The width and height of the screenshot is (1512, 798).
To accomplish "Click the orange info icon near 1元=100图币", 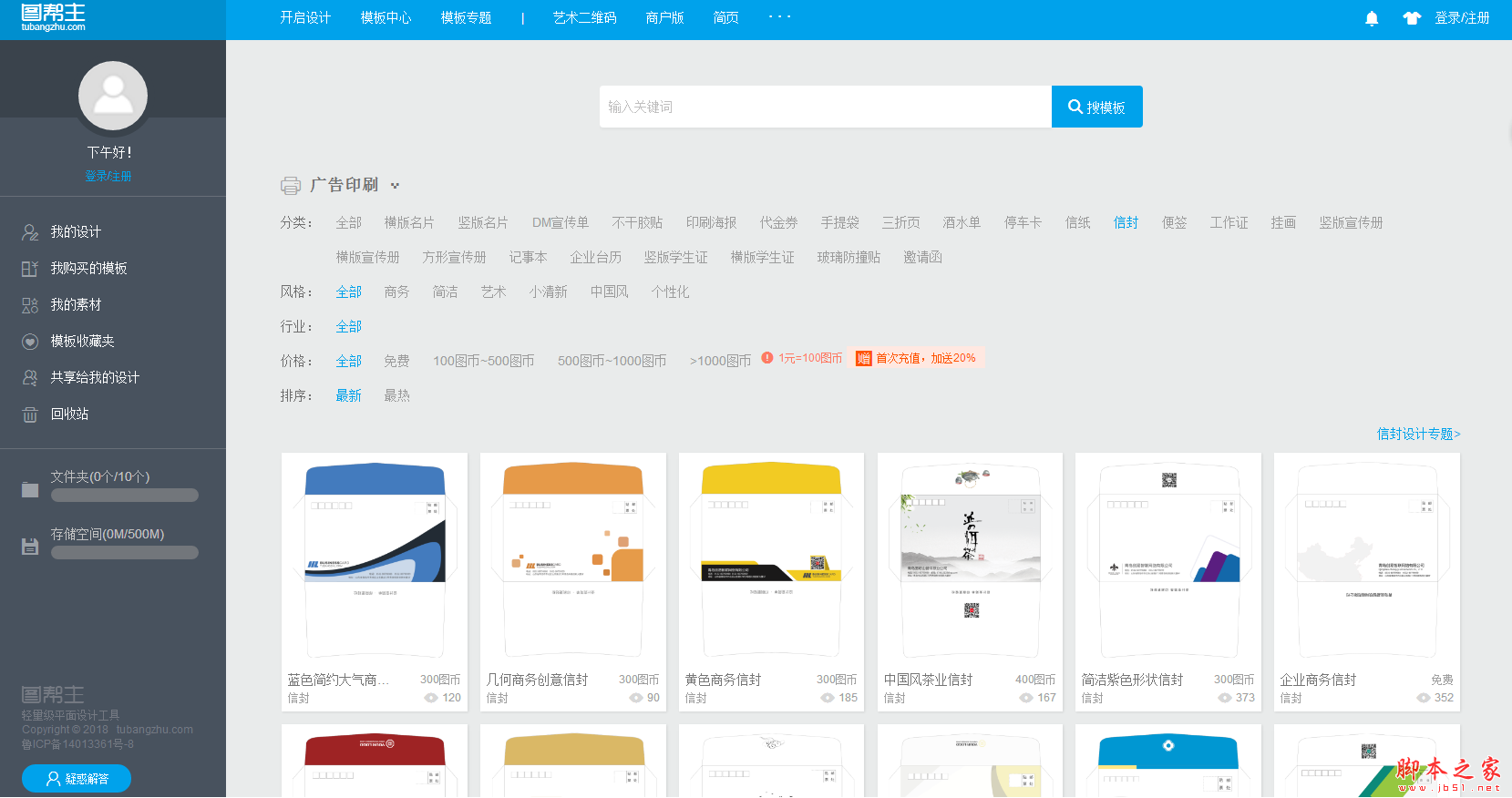I will pos(767,358).
